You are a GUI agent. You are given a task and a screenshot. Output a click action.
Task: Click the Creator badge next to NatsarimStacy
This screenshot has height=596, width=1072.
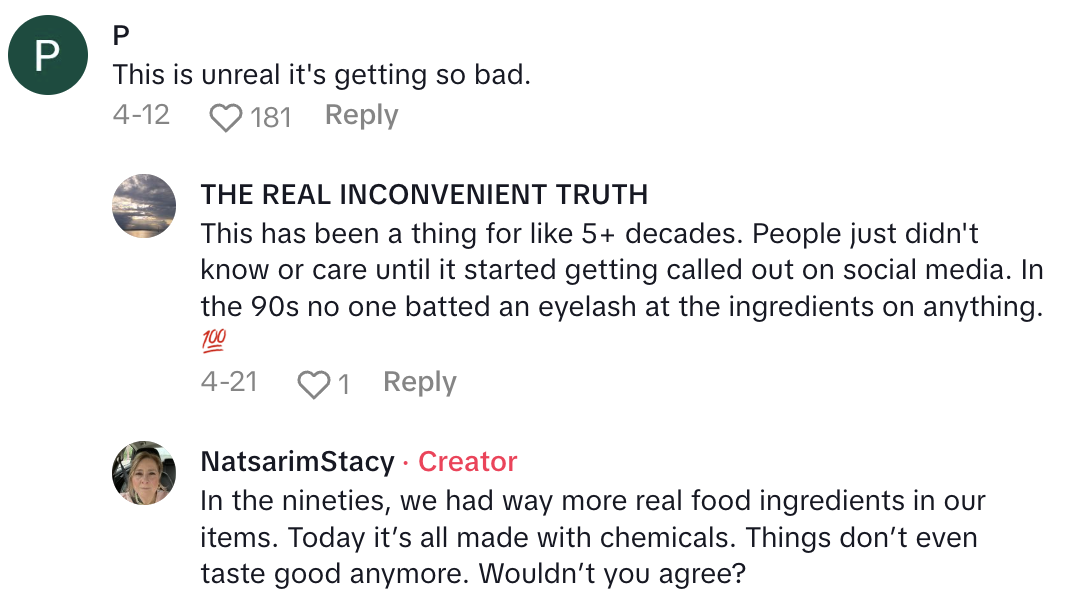467,461
